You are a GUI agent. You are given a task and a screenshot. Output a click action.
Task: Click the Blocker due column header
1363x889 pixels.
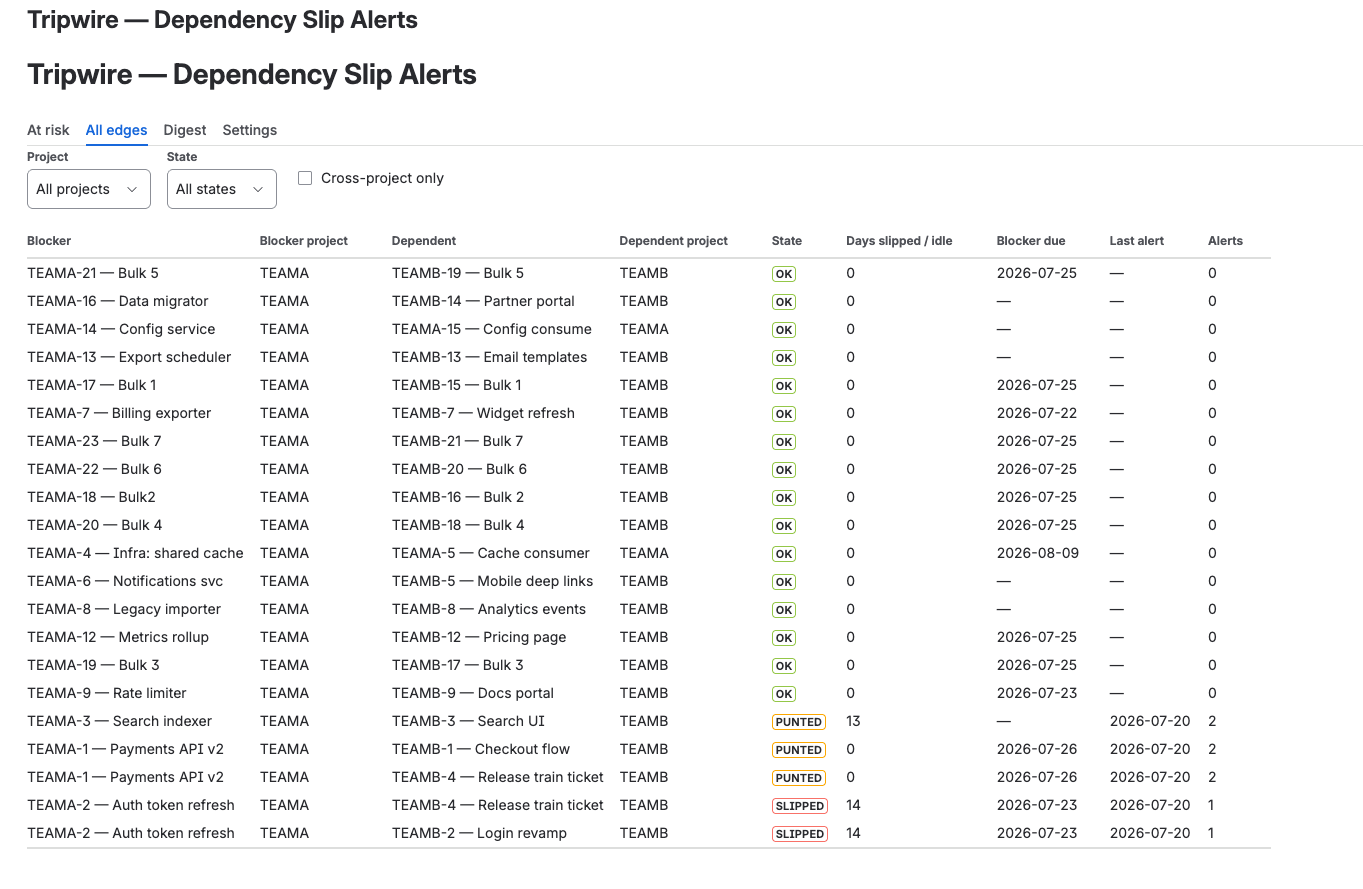click(x=1031, y=241)
